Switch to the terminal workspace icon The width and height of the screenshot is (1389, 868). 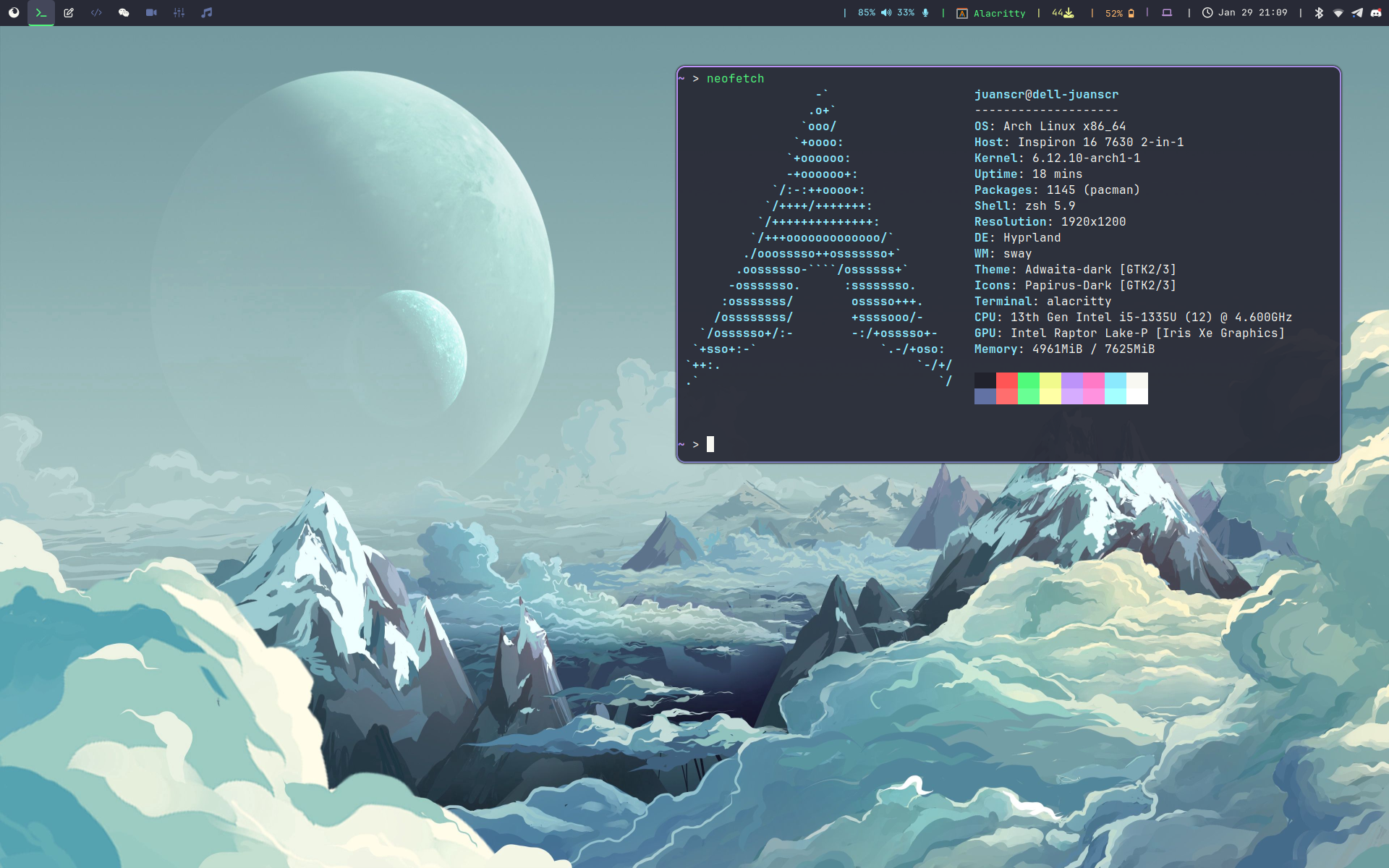point(41,12)
